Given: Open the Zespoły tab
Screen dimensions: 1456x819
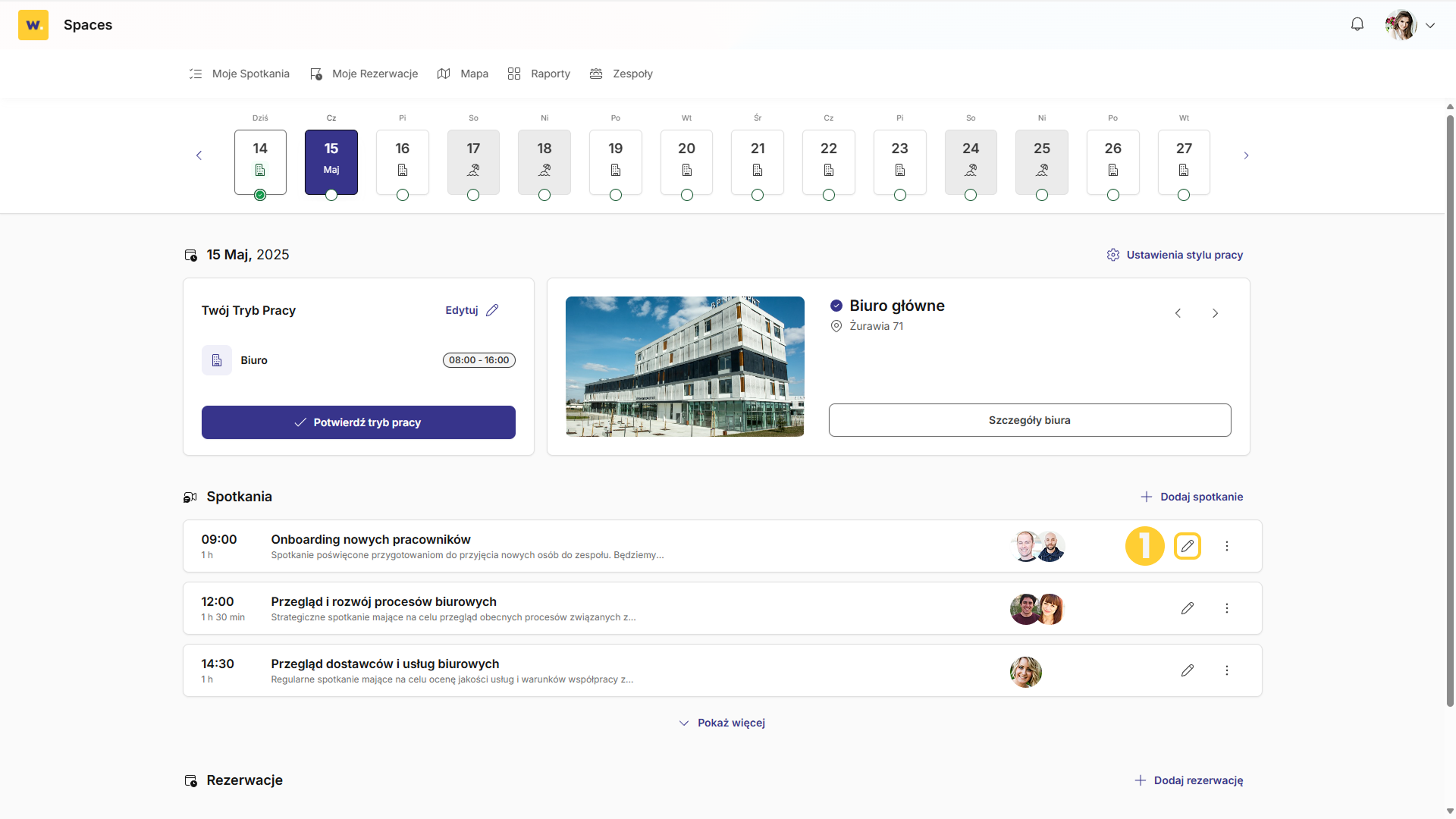Looking at the screenshot, I should [621, 74].
